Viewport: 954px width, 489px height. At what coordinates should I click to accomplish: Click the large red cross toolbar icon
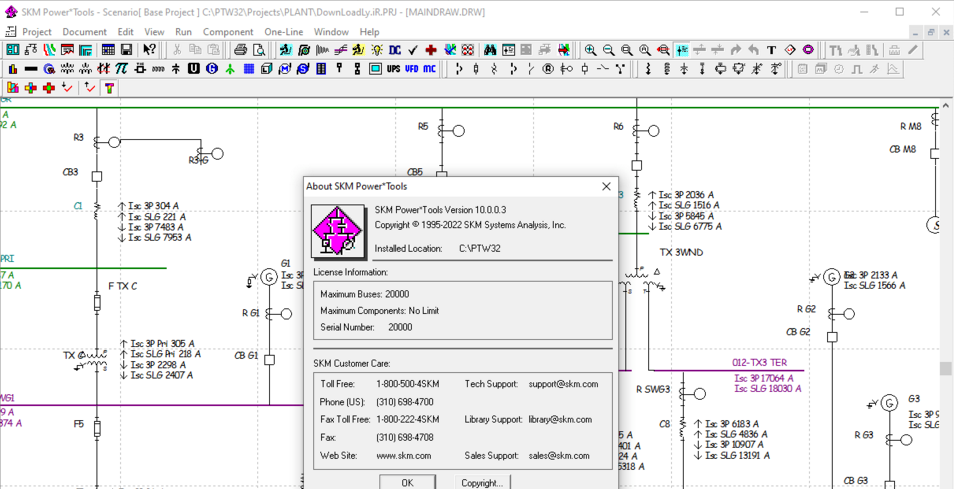pyautogui.click(x=431, y=50)
